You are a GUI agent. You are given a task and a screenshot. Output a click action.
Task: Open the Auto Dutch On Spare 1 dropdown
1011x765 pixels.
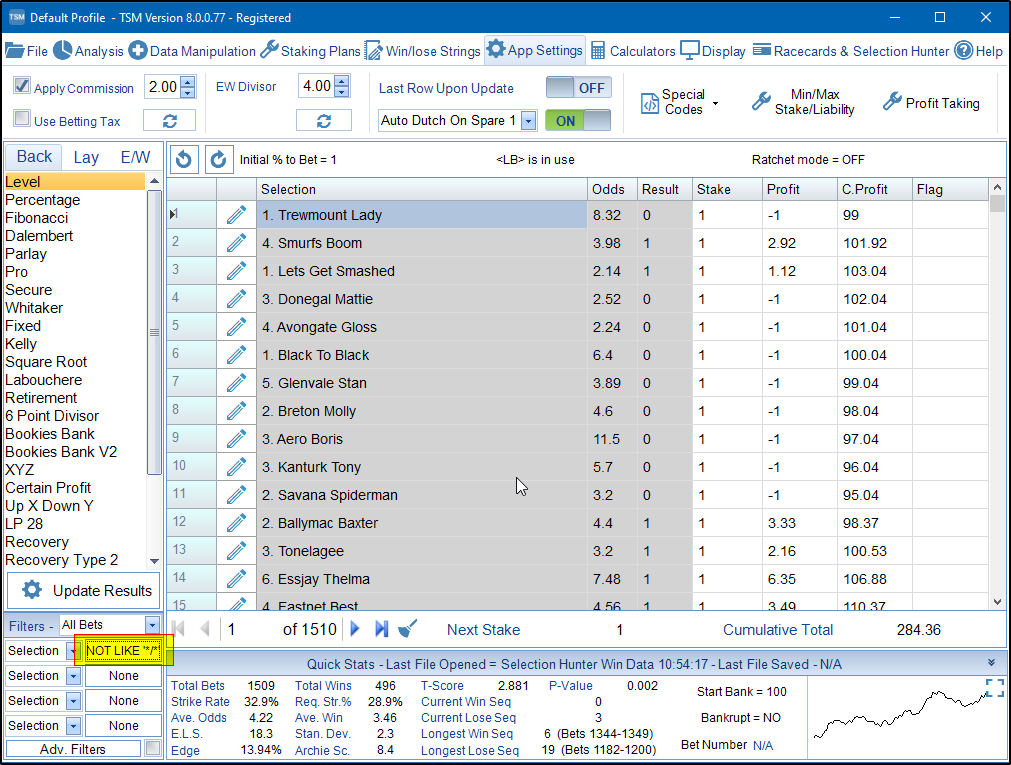click(528, 121)
